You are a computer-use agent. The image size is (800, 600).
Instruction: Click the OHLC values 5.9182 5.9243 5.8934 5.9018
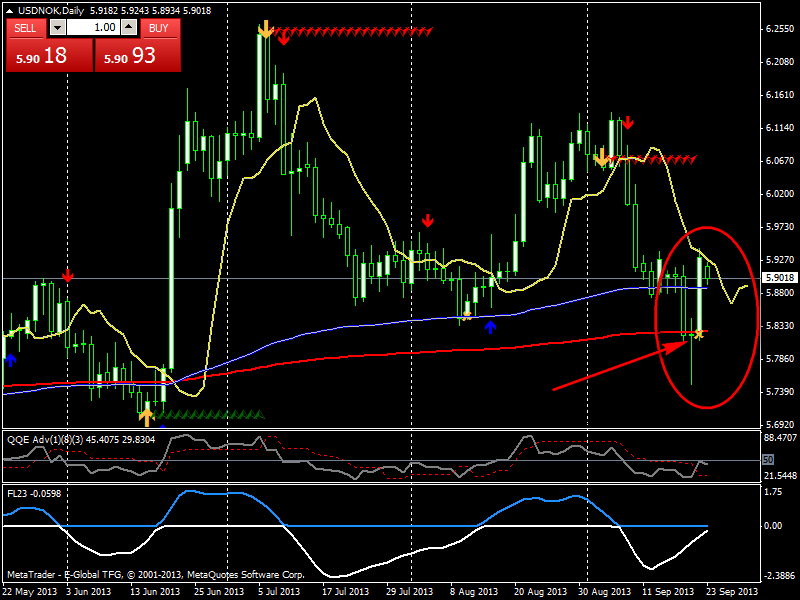[151, 11]
